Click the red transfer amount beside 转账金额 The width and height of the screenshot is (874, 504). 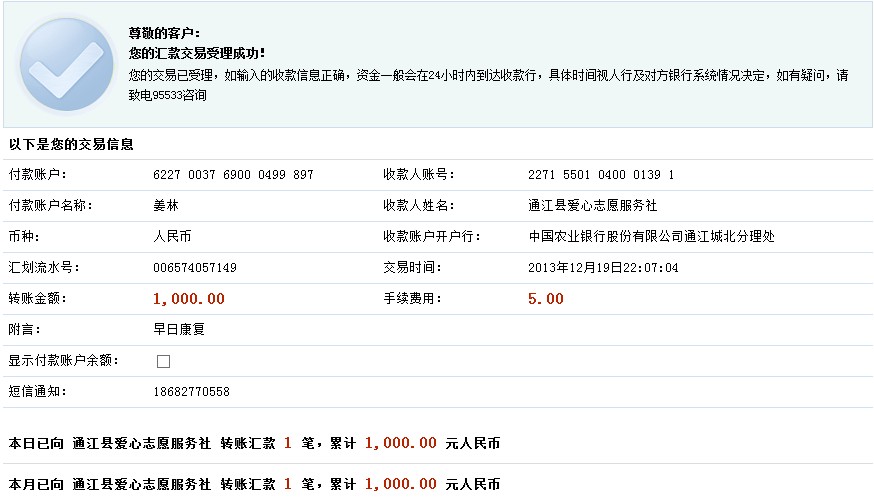coord(189,299)
